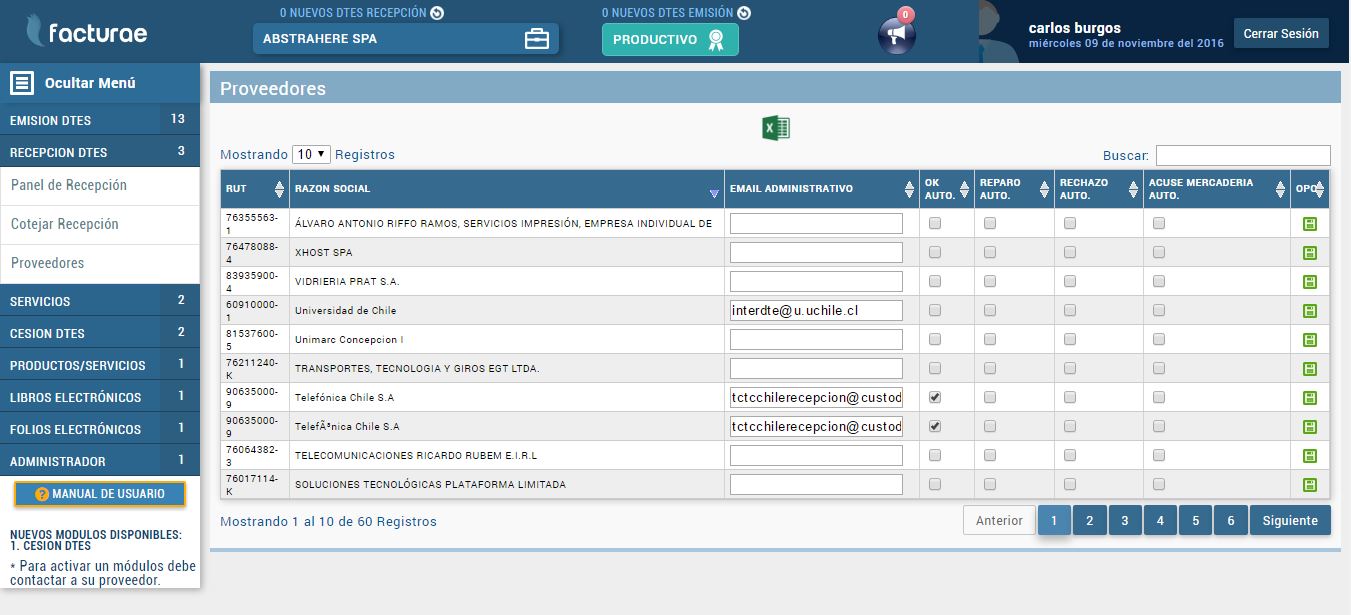This screenshot has height=615, width=1351.
Task: Click the award ribbon icon on PRODUCTIVO
Action: coord(715,40)
